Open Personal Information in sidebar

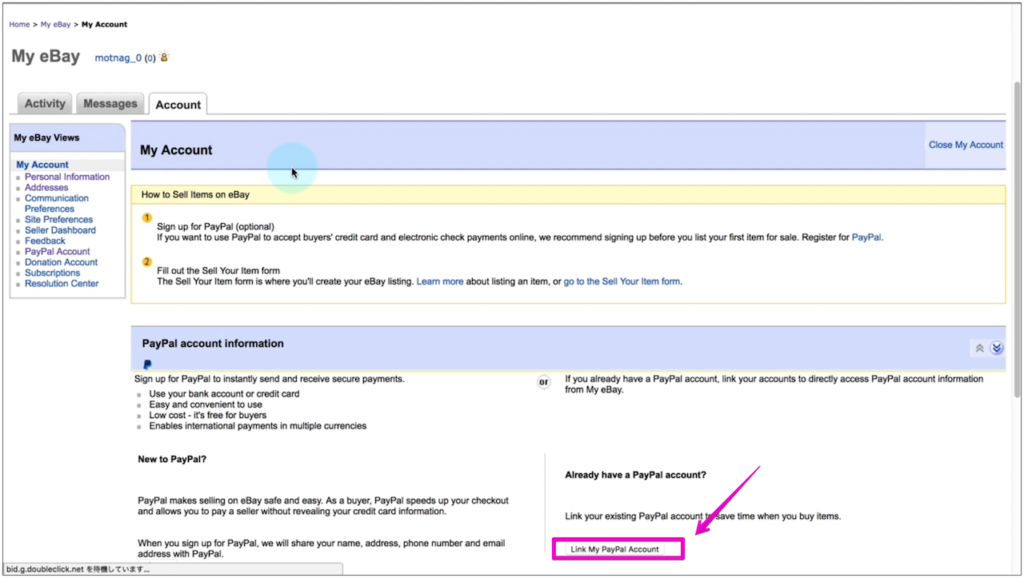coord(67,177)
